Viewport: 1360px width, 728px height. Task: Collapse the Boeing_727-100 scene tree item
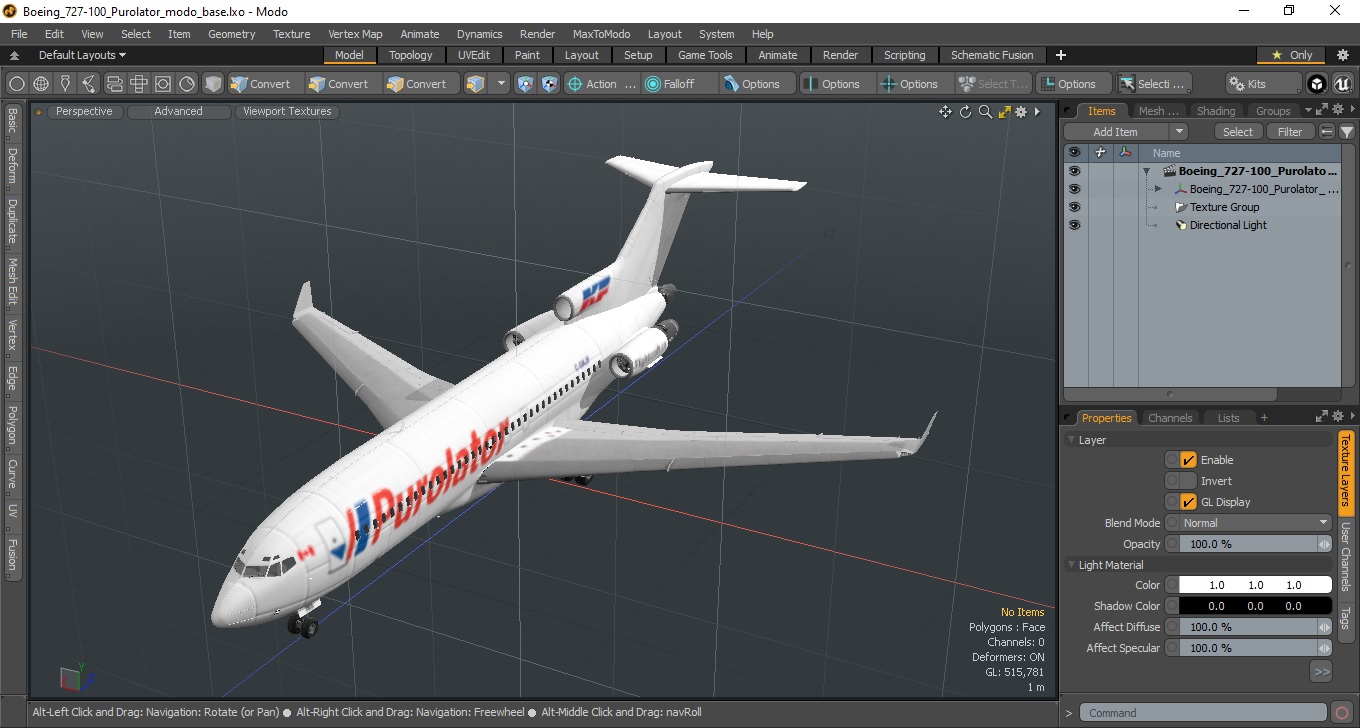[1148, 171]
